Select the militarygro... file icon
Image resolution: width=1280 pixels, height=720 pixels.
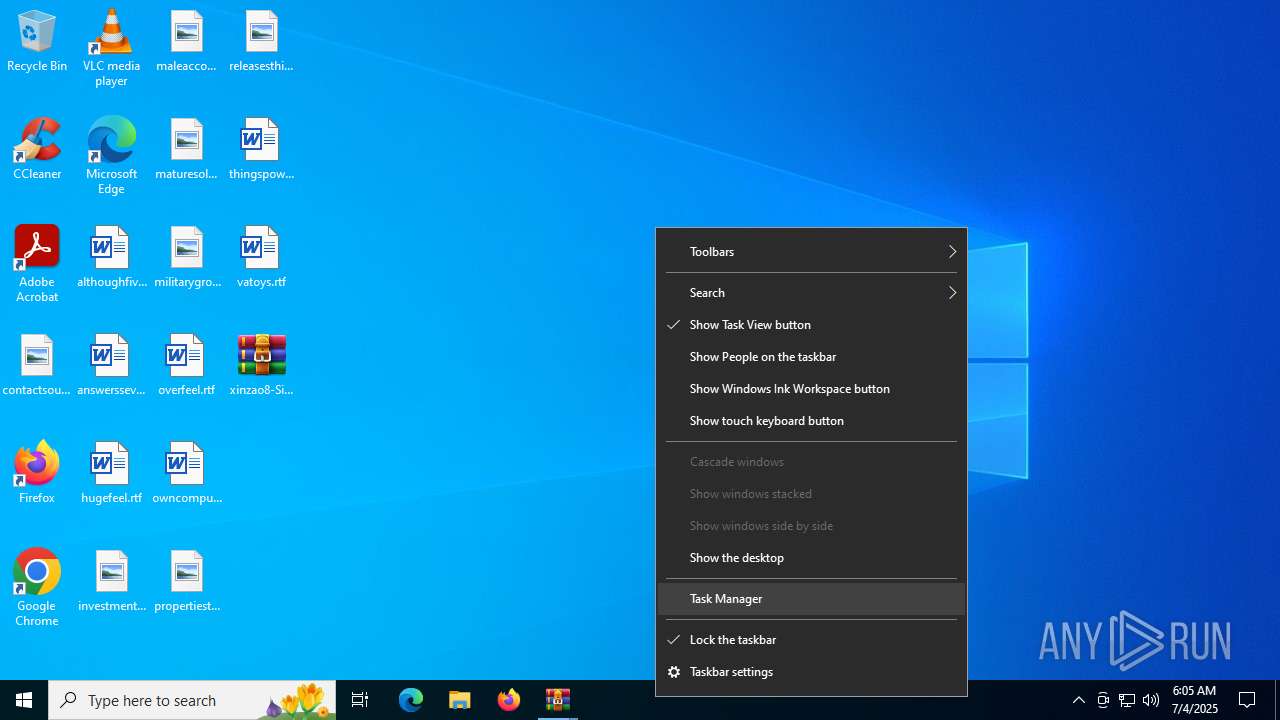pyautogui.click(x=186, y=258)
